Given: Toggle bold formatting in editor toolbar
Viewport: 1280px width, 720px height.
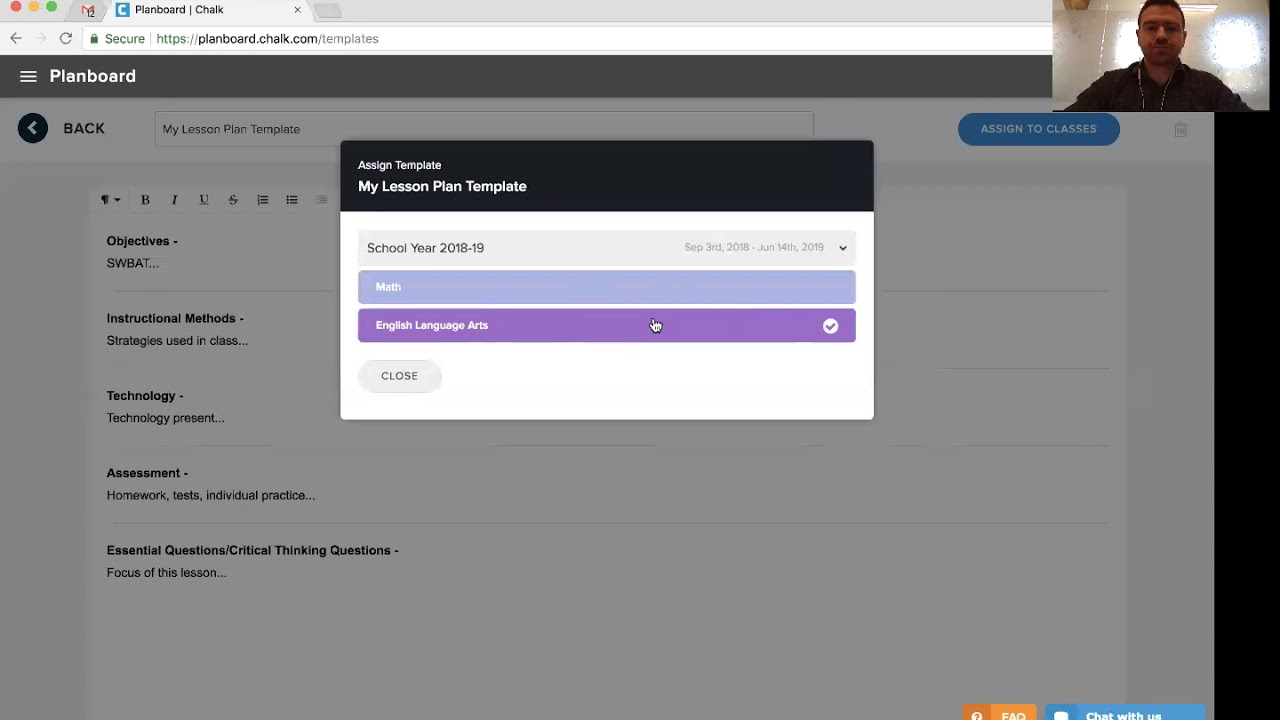Looking at the screenshot, I should point(145,200).
